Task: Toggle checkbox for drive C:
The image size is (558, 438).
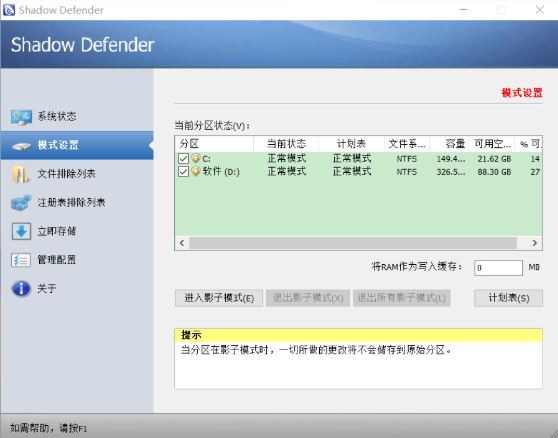Action: 183,159
